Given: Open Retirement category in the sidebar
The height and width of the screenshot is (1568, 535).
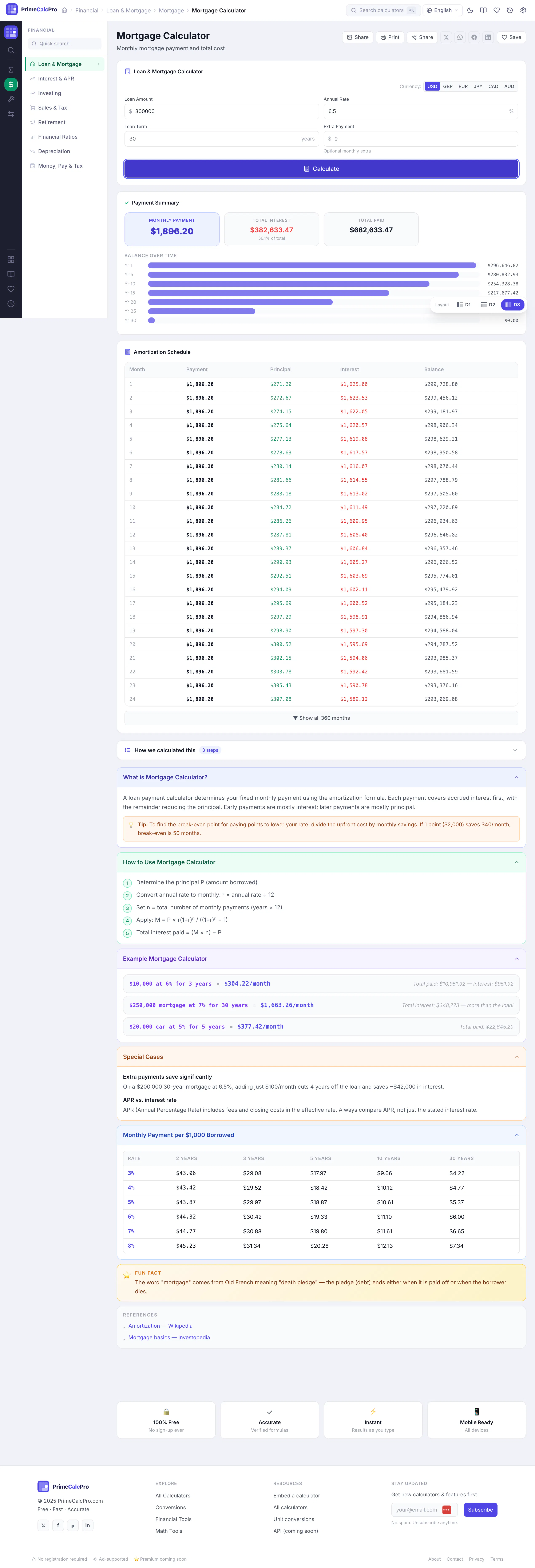Looking at the screenshot, I should [64, 122].
